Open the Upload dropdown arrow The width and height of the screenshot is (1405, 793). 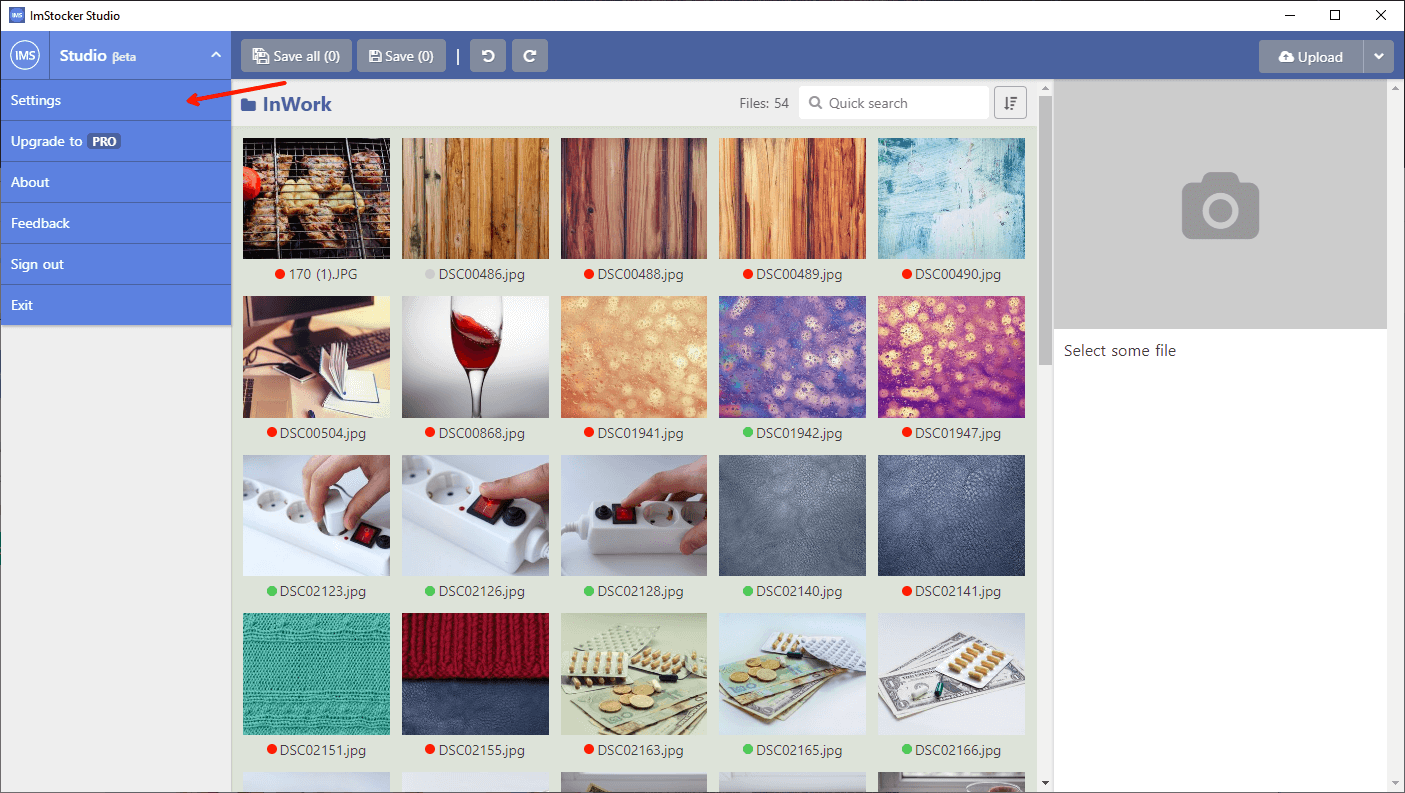pos(1378,57)
